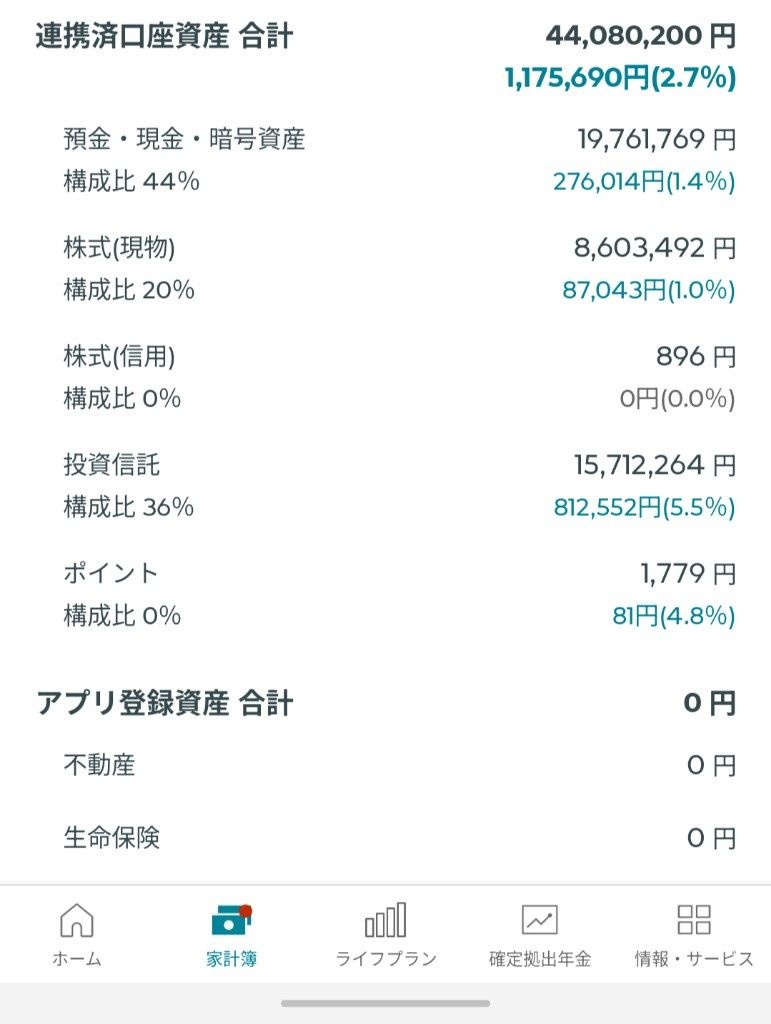This screenshot has height=1024, width=771.
Task: Tap the Home house icon
Action: click(x=77, y=919)
